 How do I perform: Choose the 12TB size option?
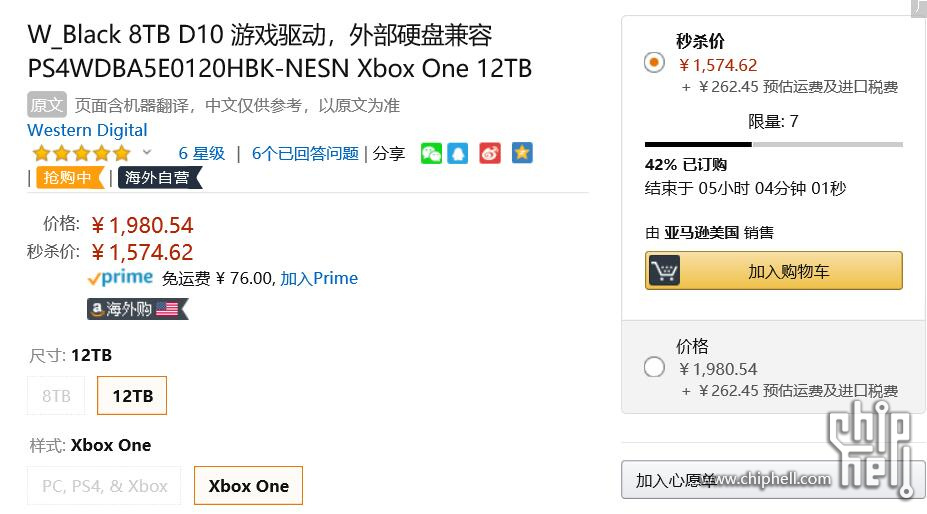[x=132, y=396]
